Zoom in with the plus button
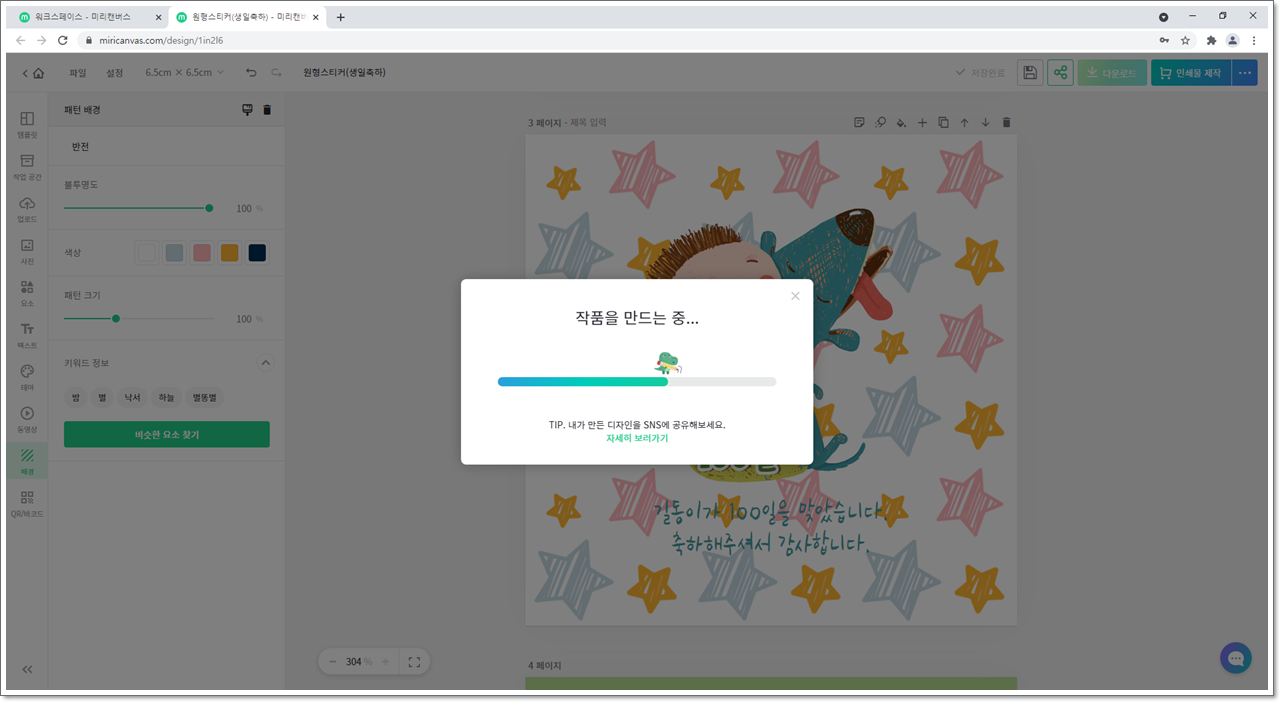 [385, 662]
